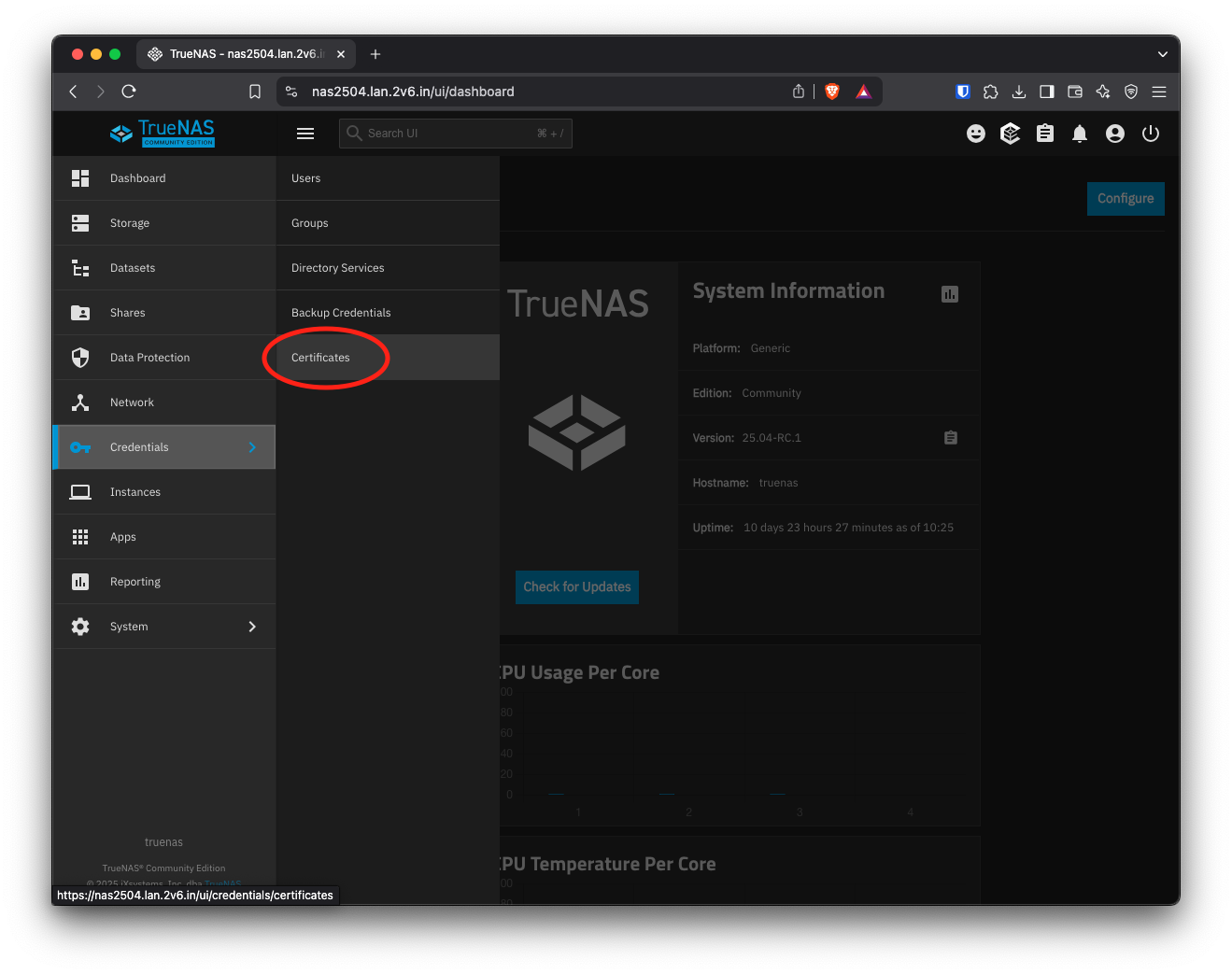Open the tab search dropdown chevron
This screenshot has width=1232, height=974.
pyautogui.click(x=1163, y=54)
